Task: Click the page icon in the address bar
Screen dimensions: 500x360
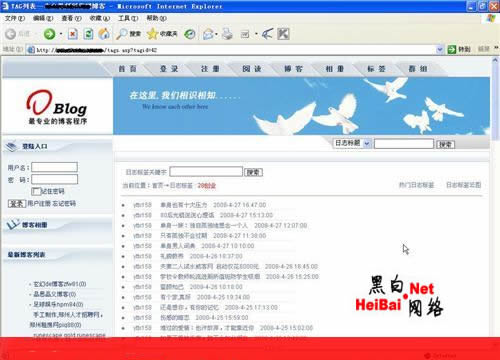Action: pyautogui.click(x=31, y=50)
